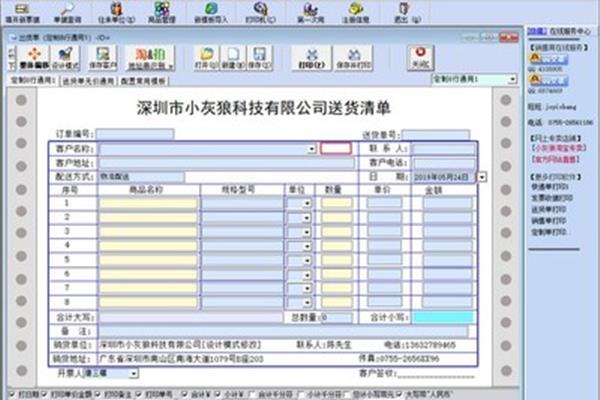This screenshot has width=600, height=400.
Task: Open the 日期 date picker arrow
Action: click(482, 177)
